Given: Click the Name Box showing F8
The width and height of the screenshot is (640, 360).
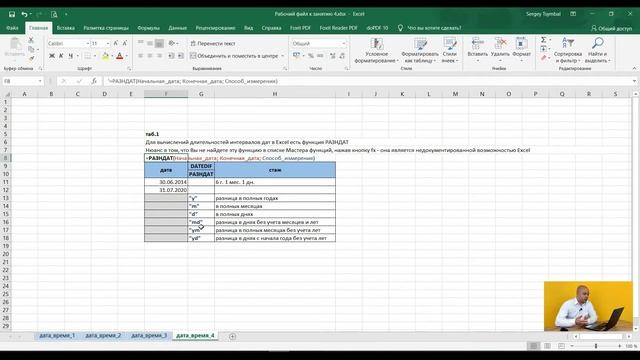Looking at the screenshot, I should pyautogui.click(x=22, y=81).
